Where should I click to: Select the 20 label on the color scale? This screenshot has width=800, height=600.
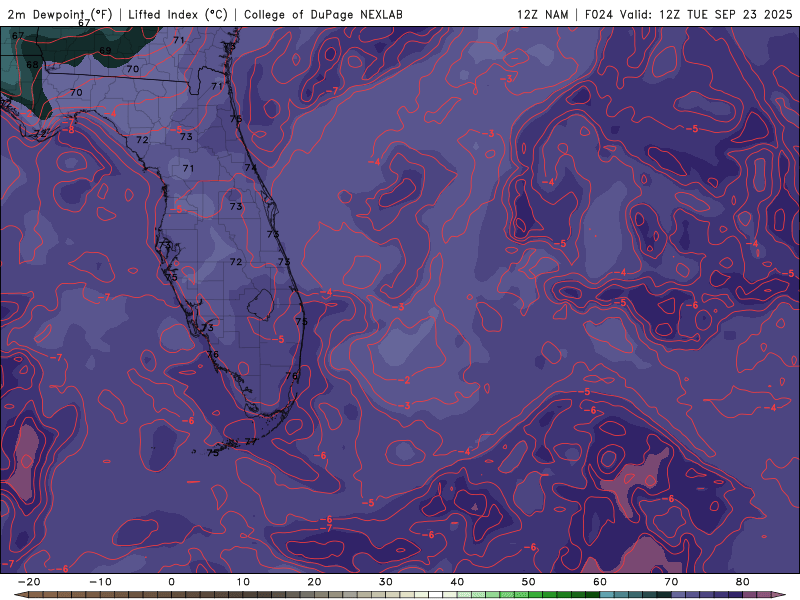[x=314, y=582]
